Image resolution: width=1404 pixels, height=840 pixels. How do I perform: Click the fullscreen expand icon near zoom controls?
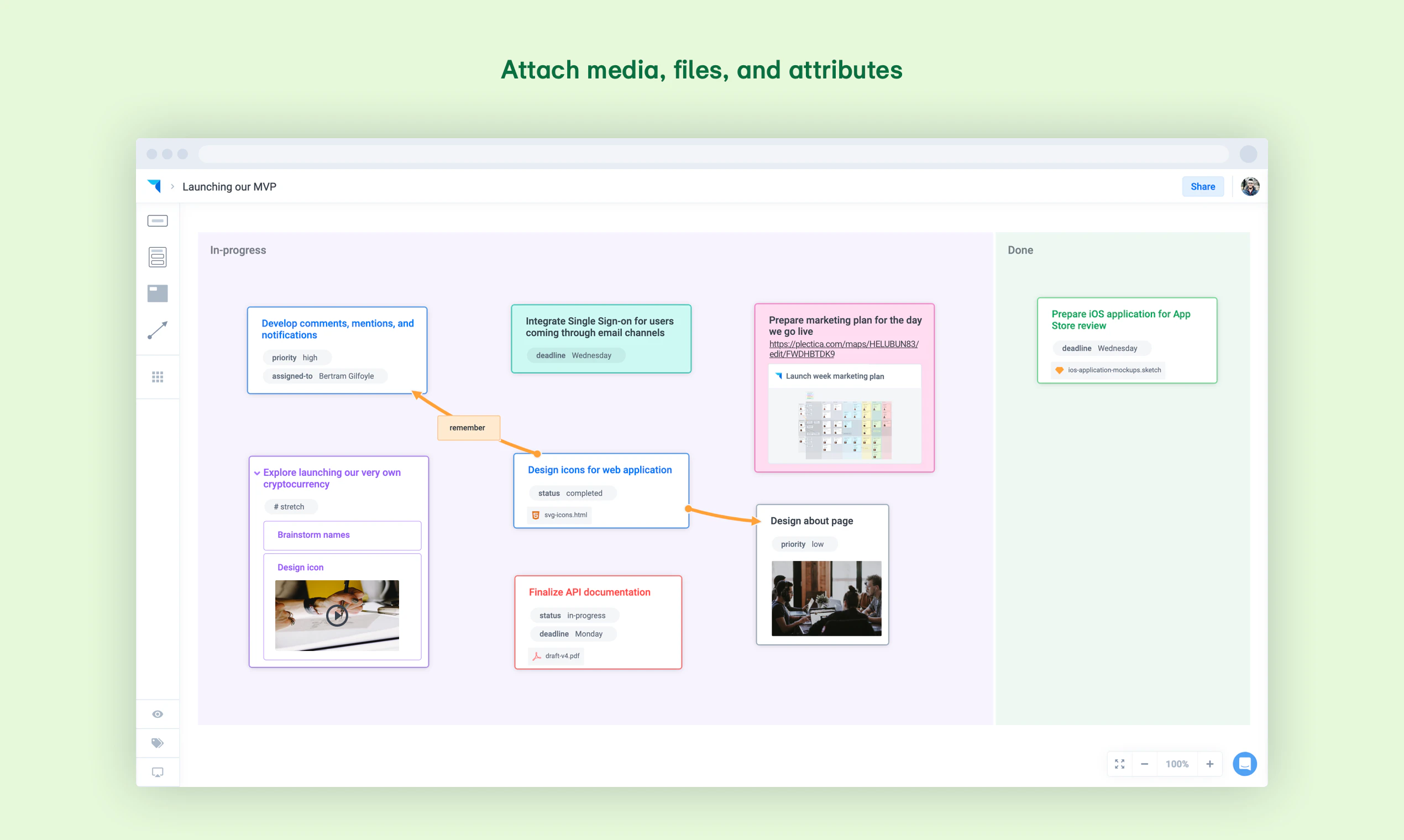1119,764
